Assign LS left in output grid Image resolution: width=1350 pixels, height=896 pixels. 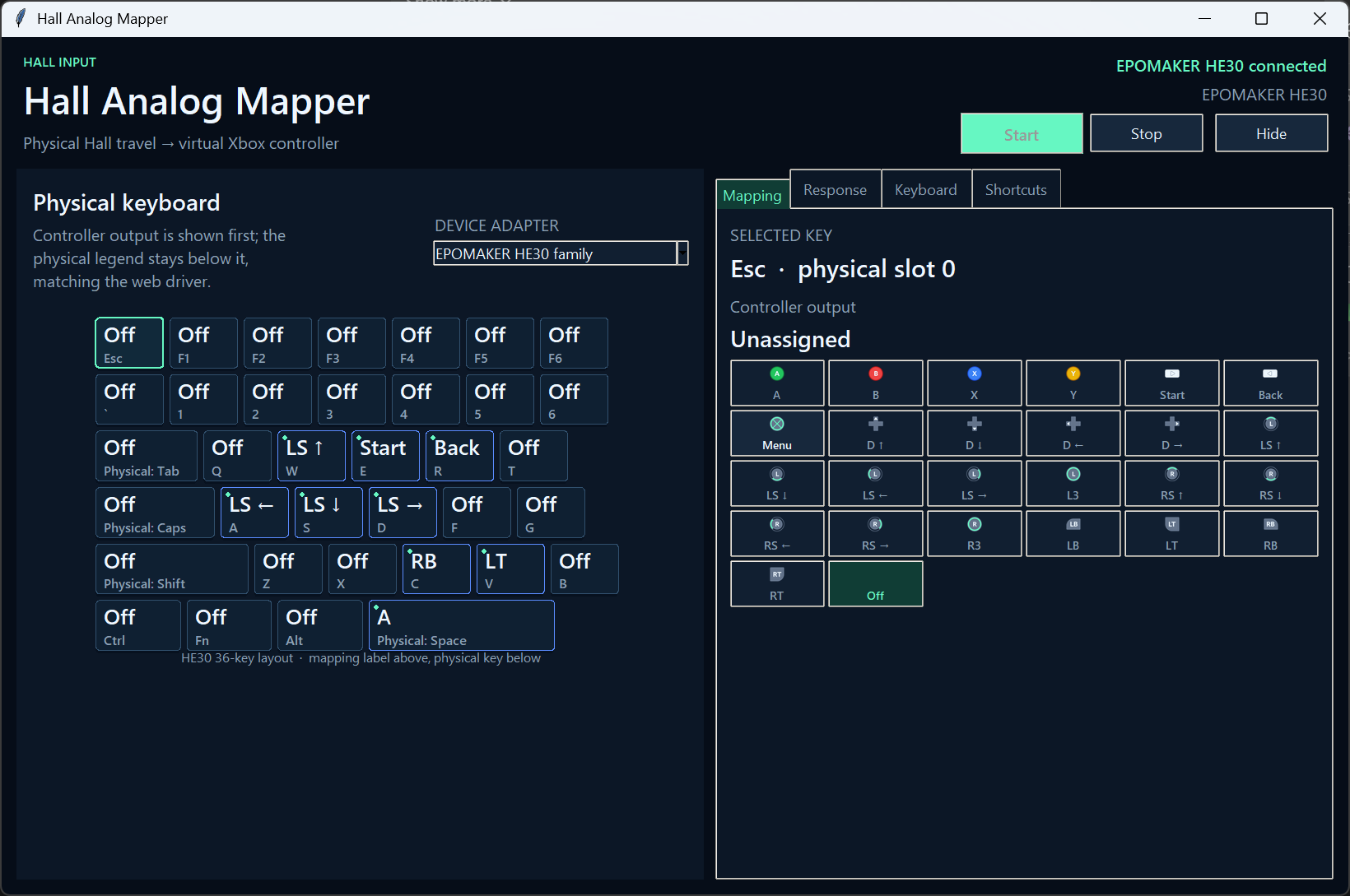[x=876, y=483]
